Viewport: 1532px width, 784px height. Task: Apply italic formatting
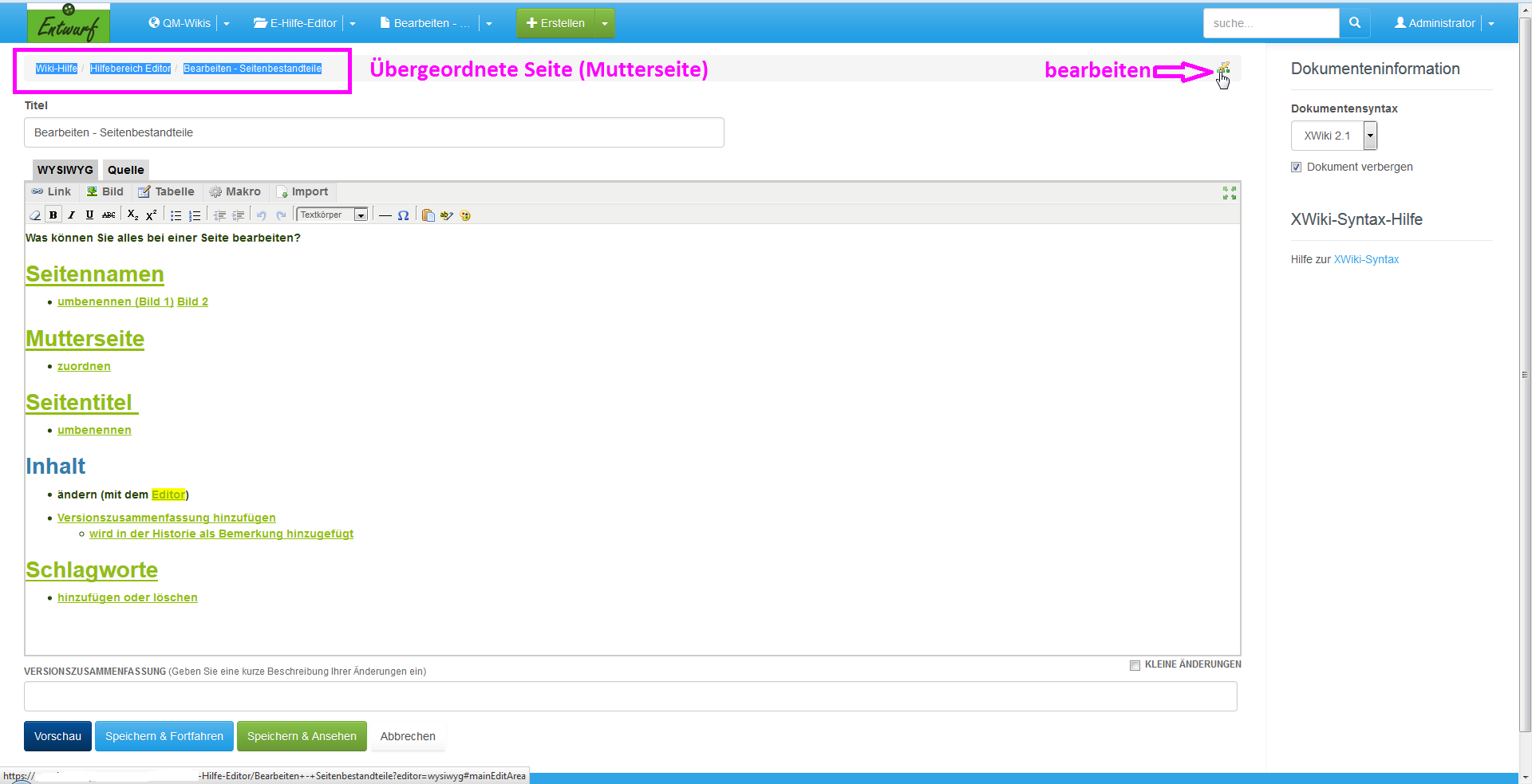(x=71, y=215)
